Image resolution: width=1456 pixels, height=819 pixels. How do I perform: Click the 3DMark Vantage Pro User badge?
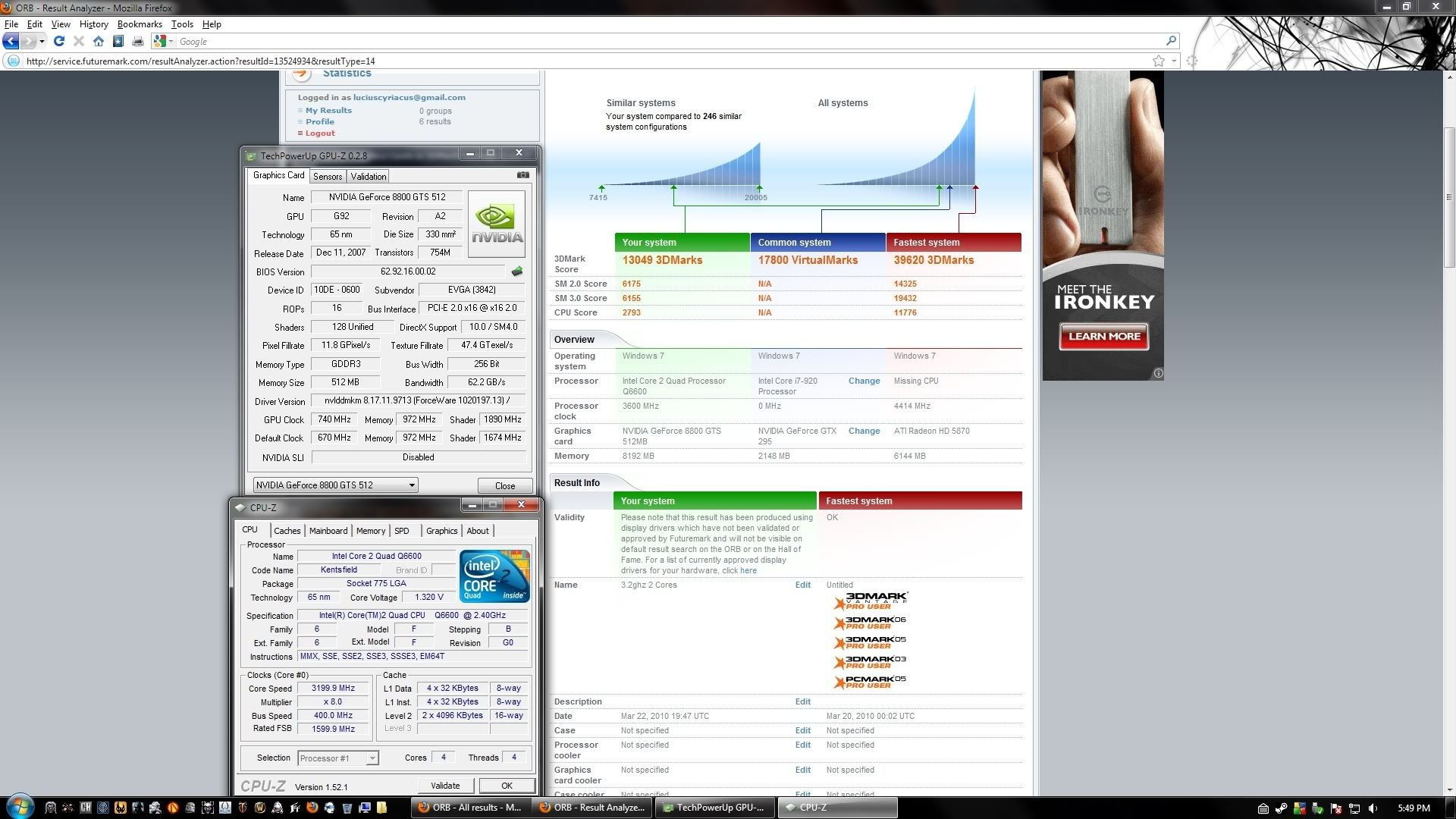(871, 601)
